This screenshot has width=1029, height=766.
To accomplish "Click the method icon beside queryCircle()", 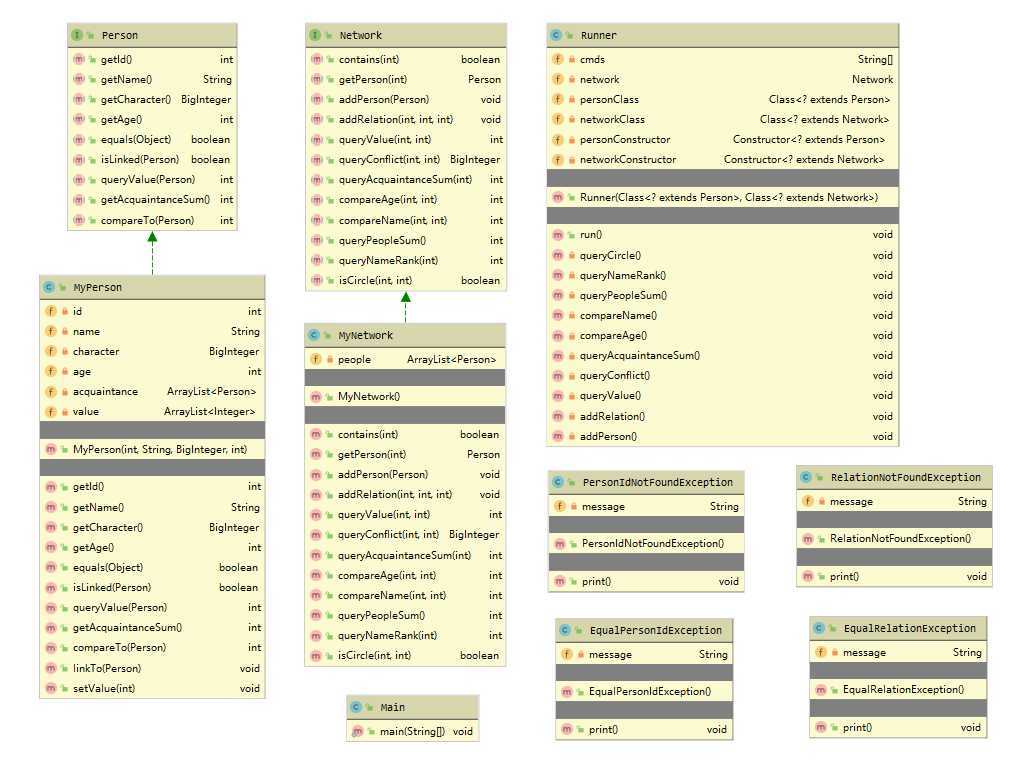I will [558, 255].
